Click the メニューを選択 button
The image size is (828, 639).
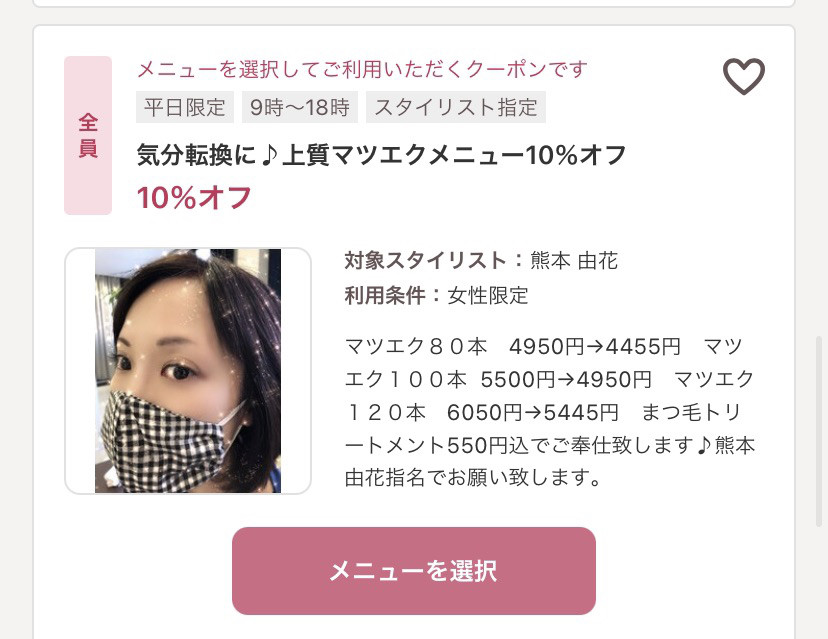(413, 571)
